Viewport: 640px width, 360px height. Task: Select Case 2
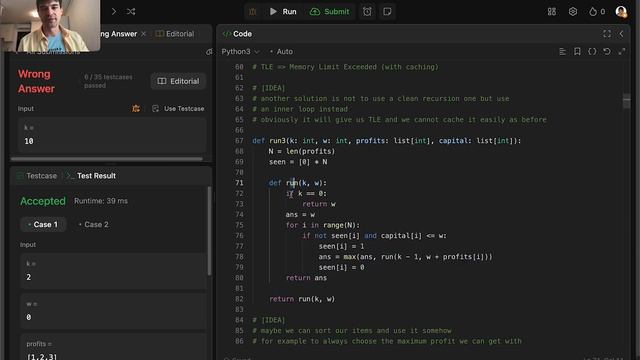93,224
